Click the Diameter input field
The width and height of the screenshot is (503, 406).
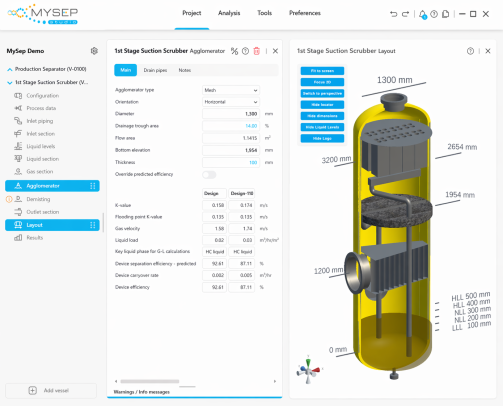click(x=231, y=114)
